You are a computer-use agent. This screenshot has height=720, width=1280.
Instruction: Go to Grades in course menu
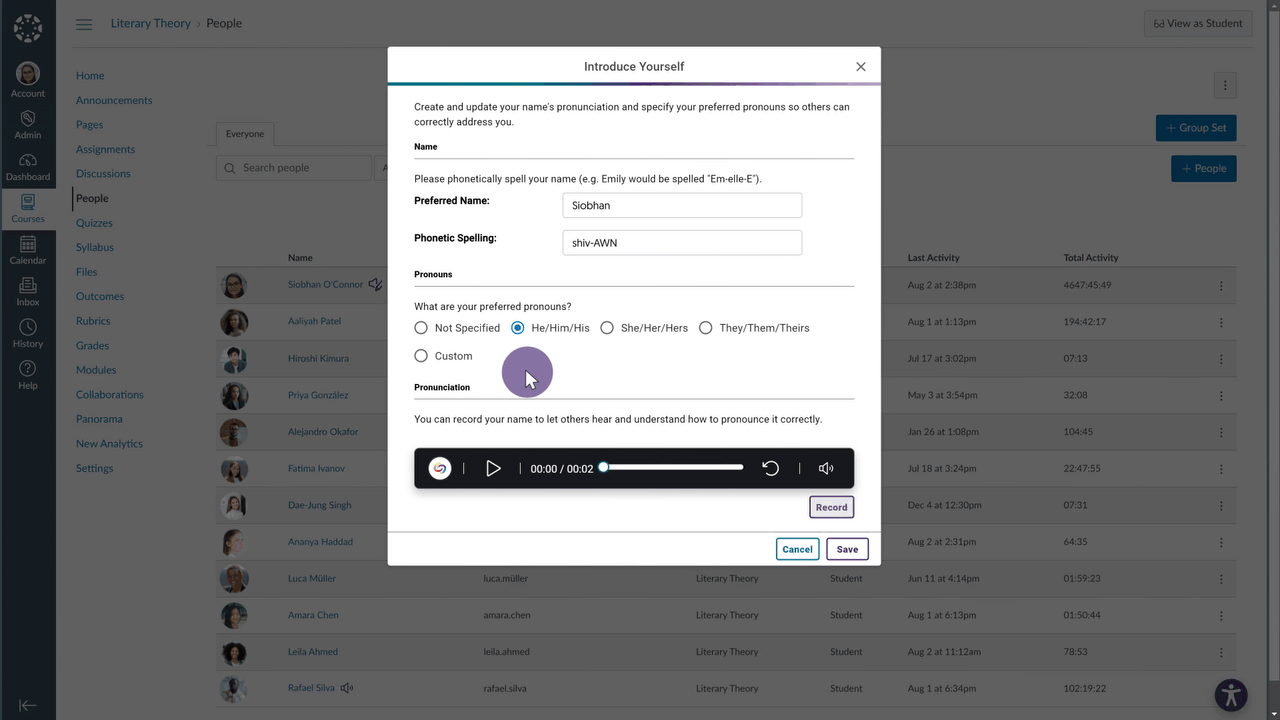tap(92, 345)
